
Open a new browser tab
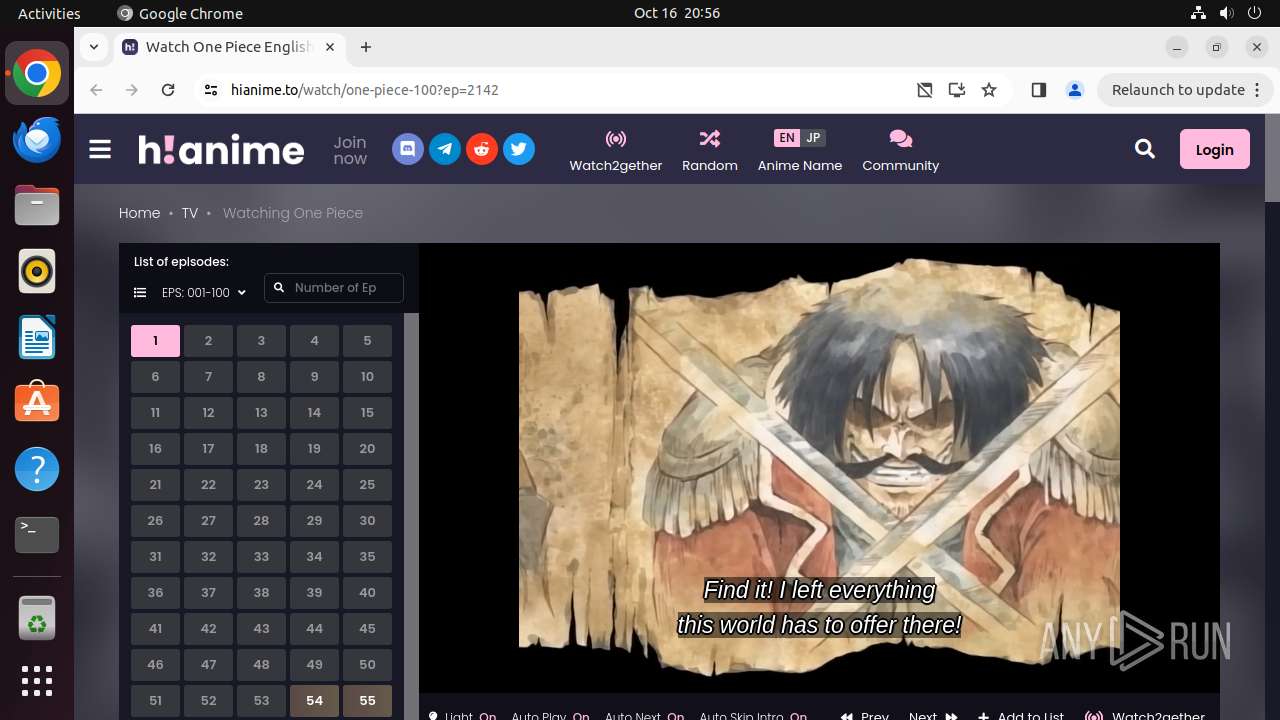[x=366, y=47]
